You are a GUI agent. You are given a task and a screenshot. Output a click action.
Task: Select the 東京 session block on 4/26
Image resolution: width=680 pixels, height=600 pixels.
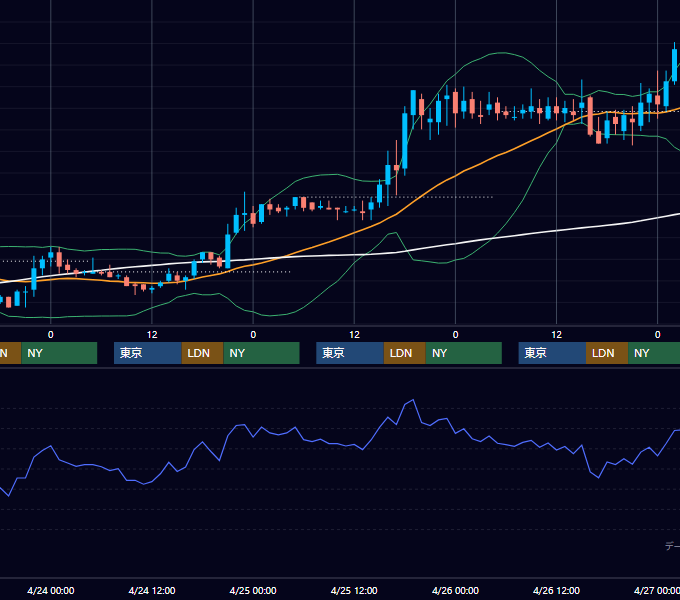(x=552, y=353)
